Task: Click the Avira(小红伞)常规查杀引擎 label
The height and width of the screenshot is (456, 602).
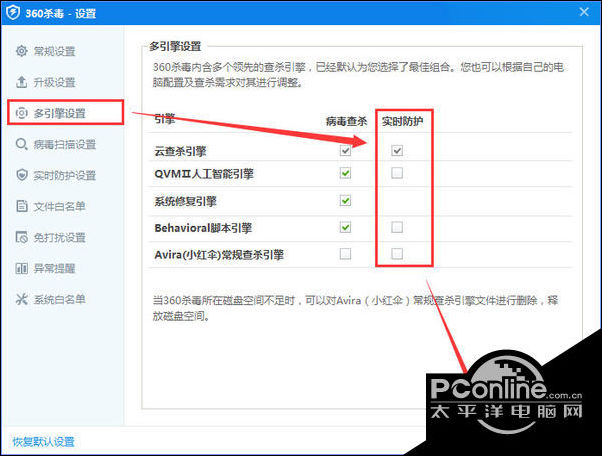Action: [x=219, y=254]
